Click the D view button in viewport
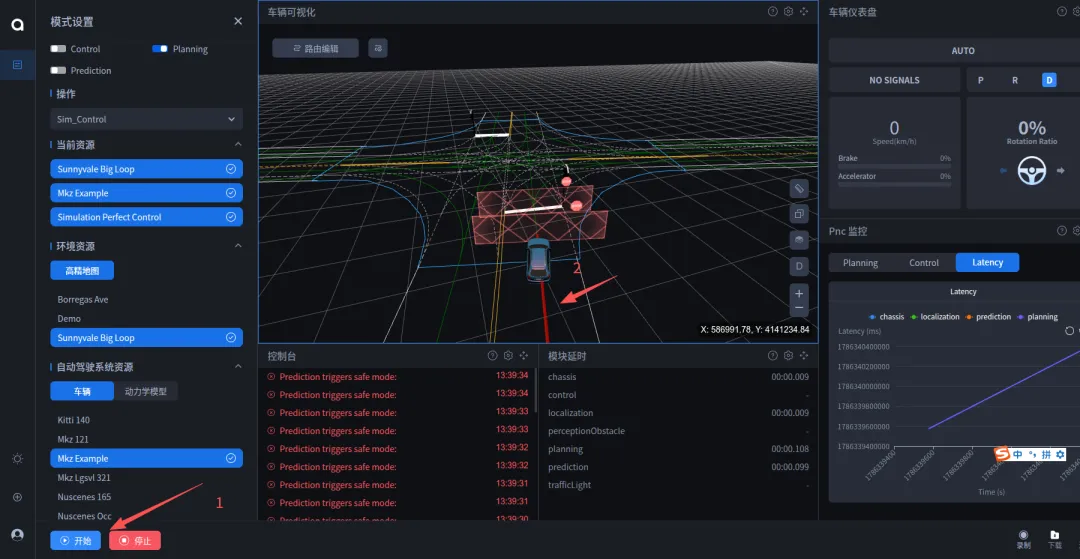Screen dimensions: 1080x559 [x=799, y=266]
